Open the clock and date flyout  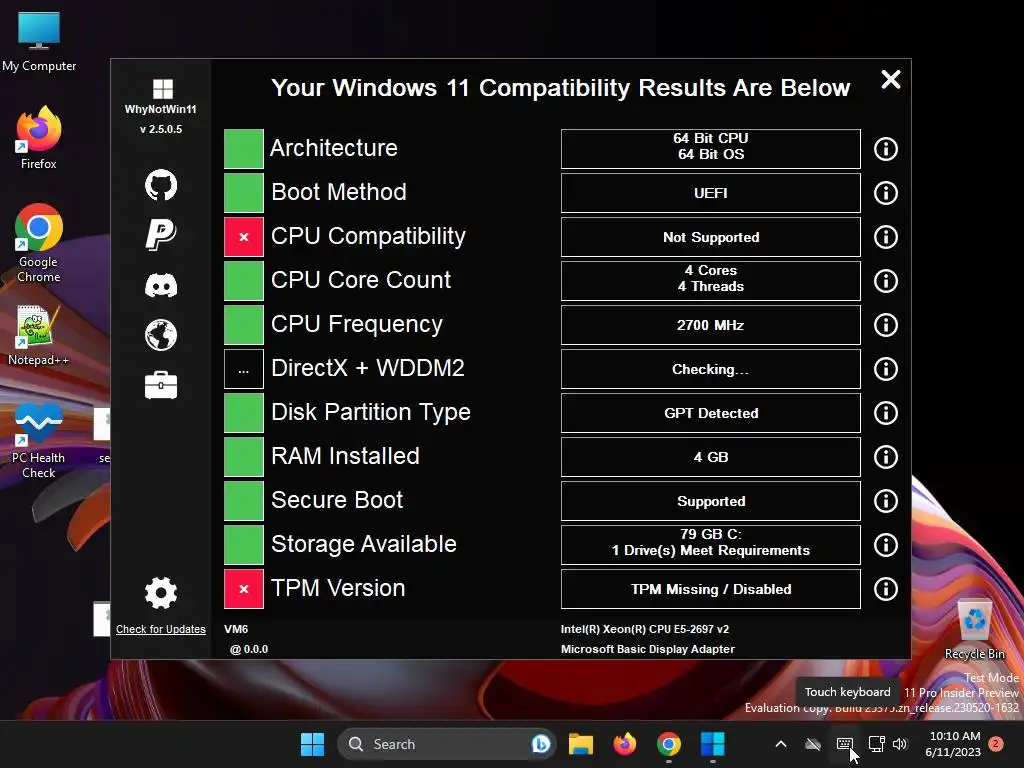954,744
